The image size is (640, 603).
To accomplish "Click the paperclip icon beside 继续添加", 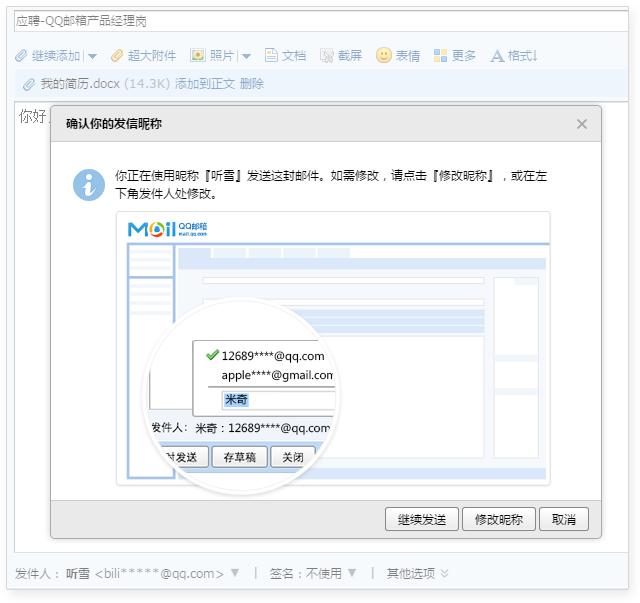I will click(x=21, y=55).
